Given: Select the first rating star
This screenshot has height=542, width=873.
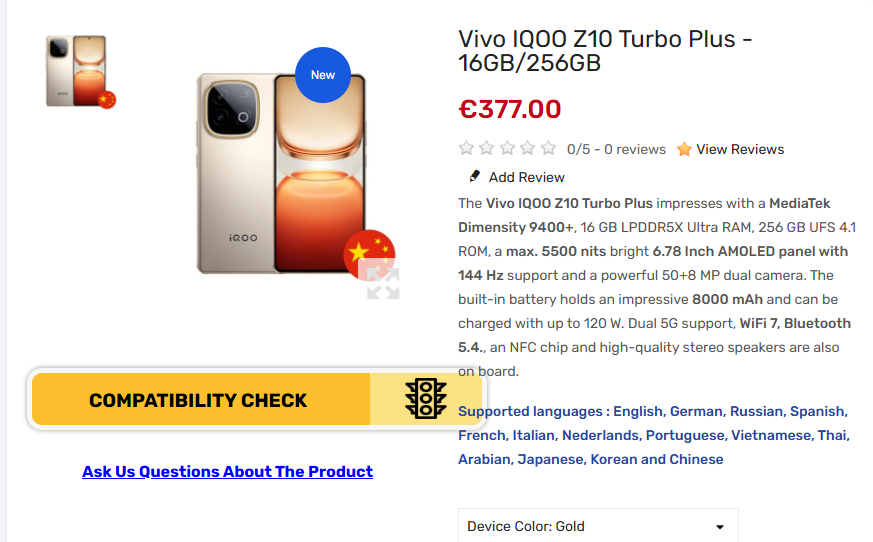Looking at the screenshot, I should point(466,149).
